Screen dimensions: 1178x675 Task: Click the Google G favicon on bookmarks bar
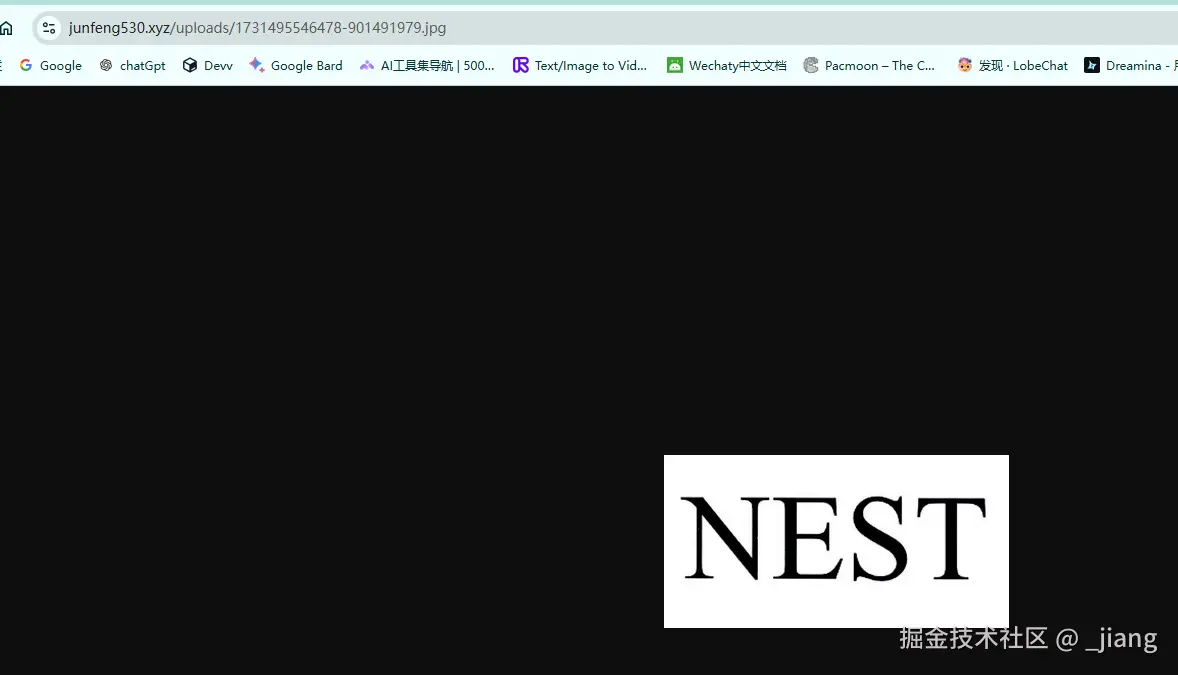click(26, 65)
